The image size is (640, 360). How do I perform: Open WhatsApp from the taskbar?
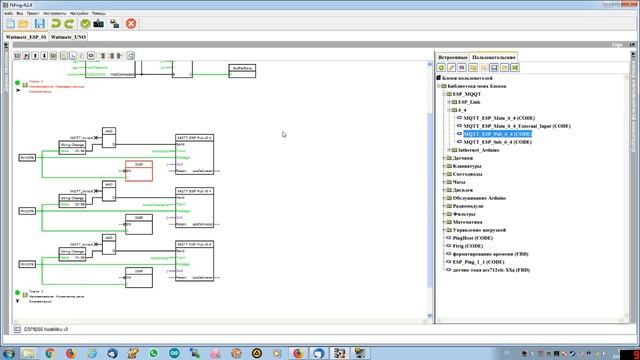(153, 353)
